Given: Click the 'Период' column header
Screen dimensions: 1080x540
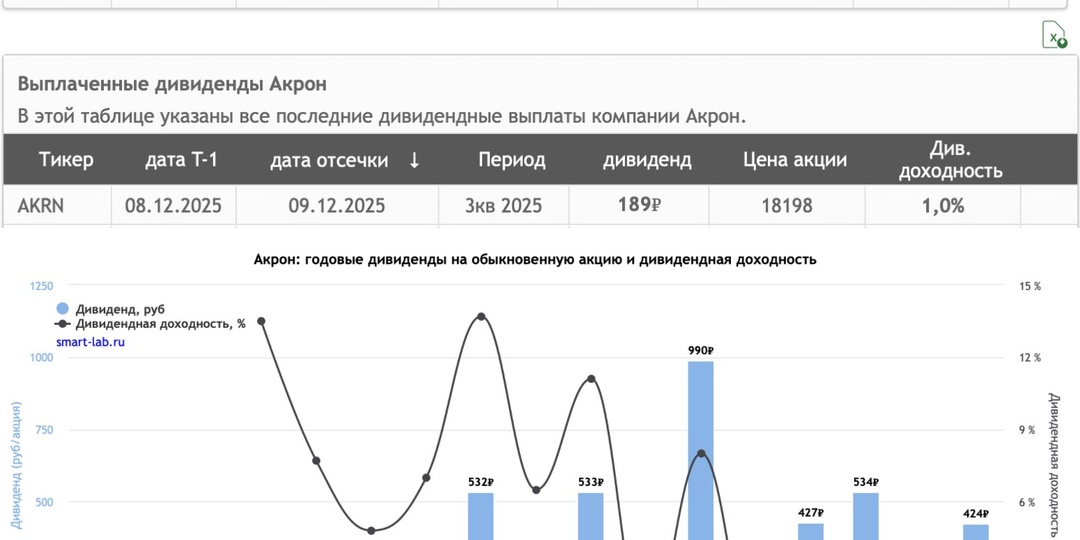Looking at the screenshot, I should click(512, 160).
